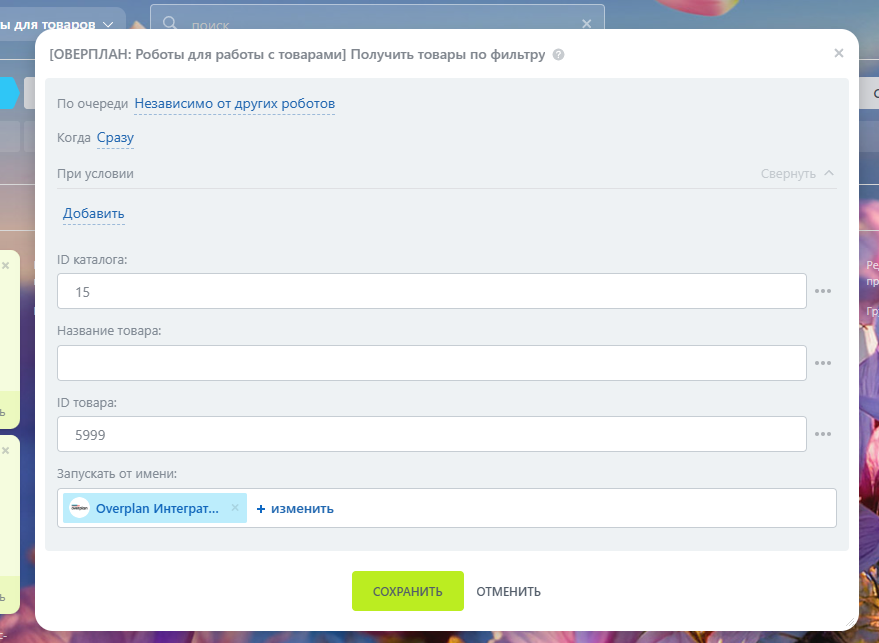
Task: Remove the Overplan Интеграт... user chip
Action: pos(235,508)
